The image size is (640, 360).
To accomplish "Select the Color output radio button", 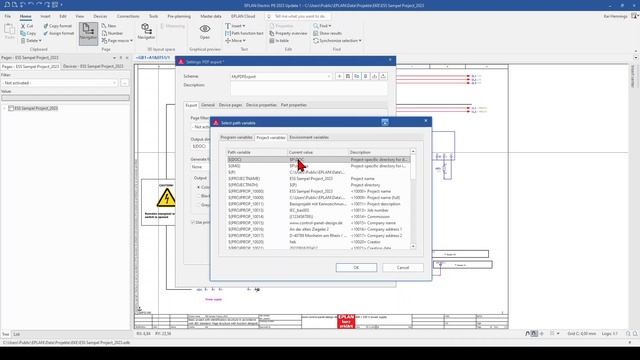I will coord(199,187).
